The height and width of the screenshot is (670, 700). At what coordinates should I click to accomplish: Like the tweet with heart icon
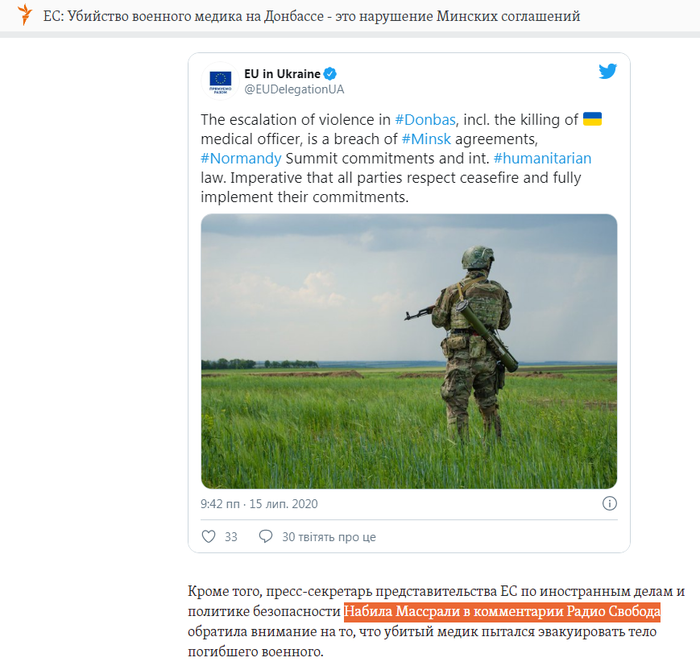pyautogui.click(x=208, y=536)
